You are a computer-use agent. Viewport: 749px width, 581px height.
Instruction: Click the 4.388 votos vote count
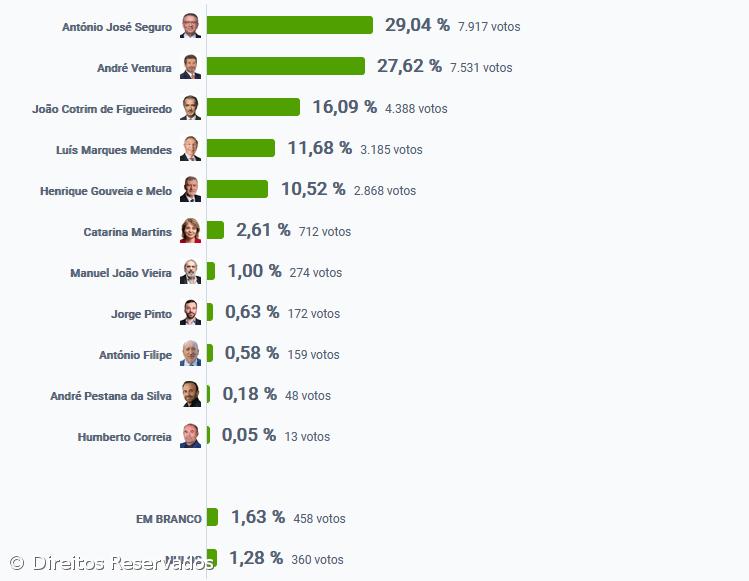pyautogui.click(x=416, y=108)
